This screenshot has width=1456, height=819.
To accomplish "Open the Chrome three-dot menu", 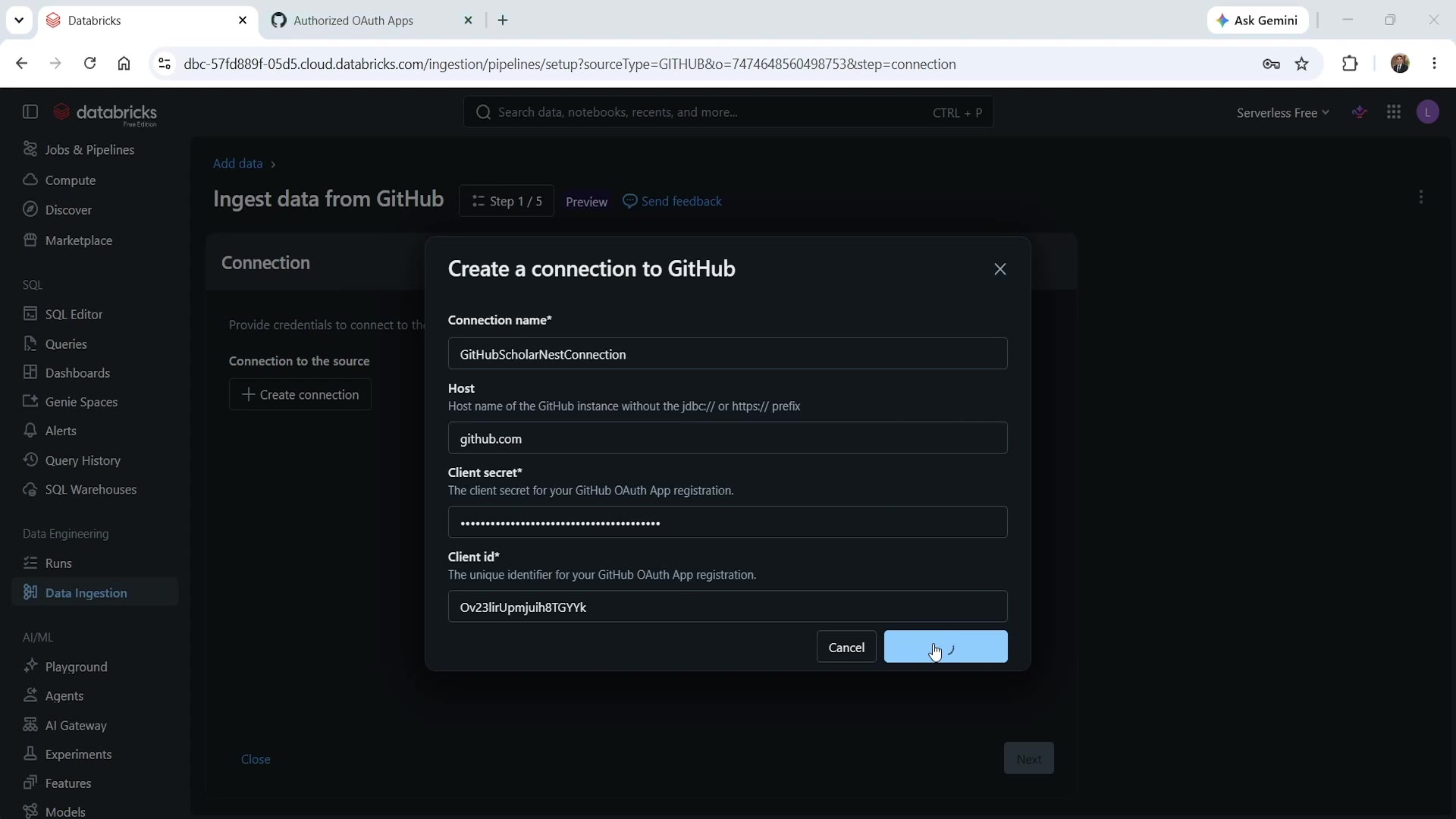I will coord(1434,64).
